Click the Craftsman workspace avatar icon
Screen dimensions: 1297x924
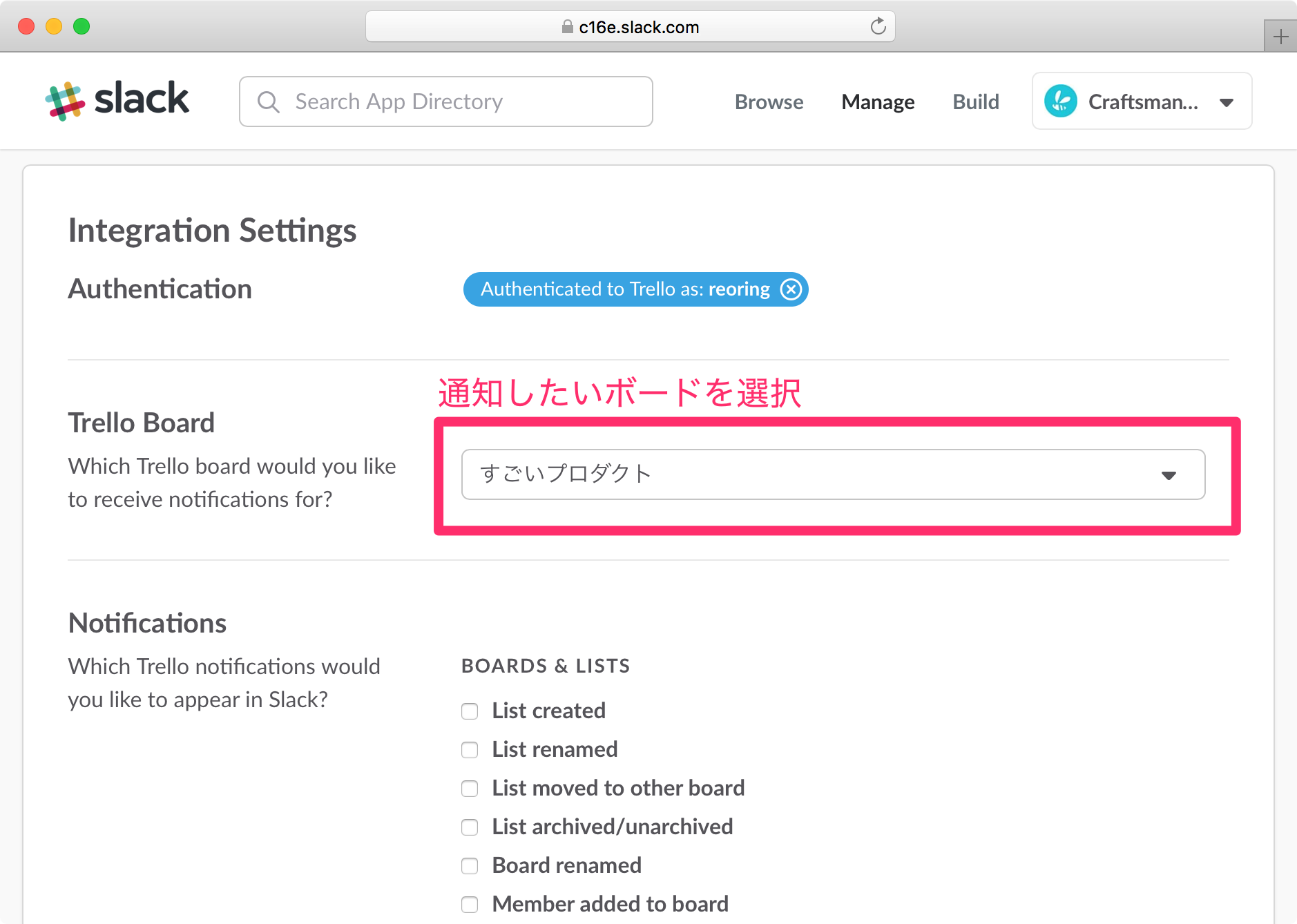click(x=1061, y=102)
